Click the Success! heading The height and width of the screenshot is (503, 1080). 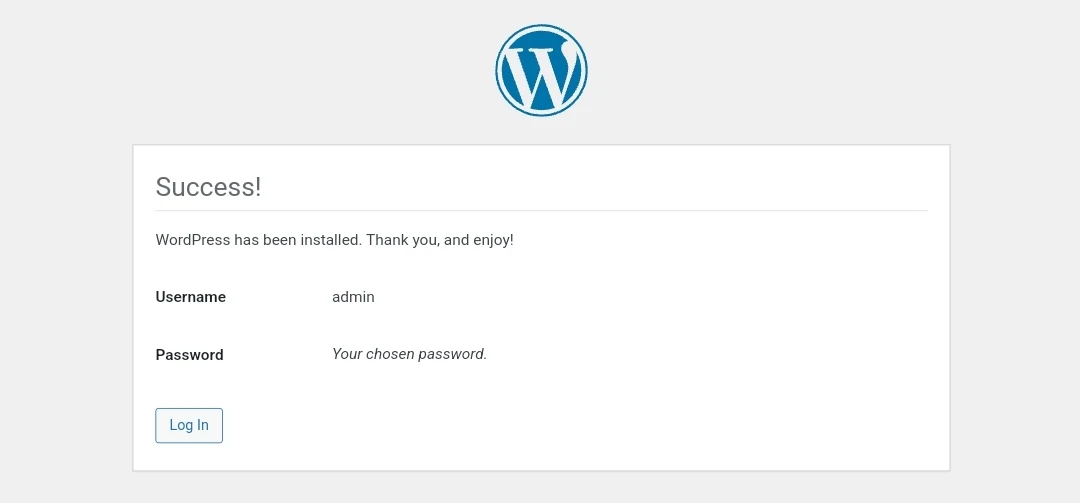pyautogui.click(x=208, y=187)
